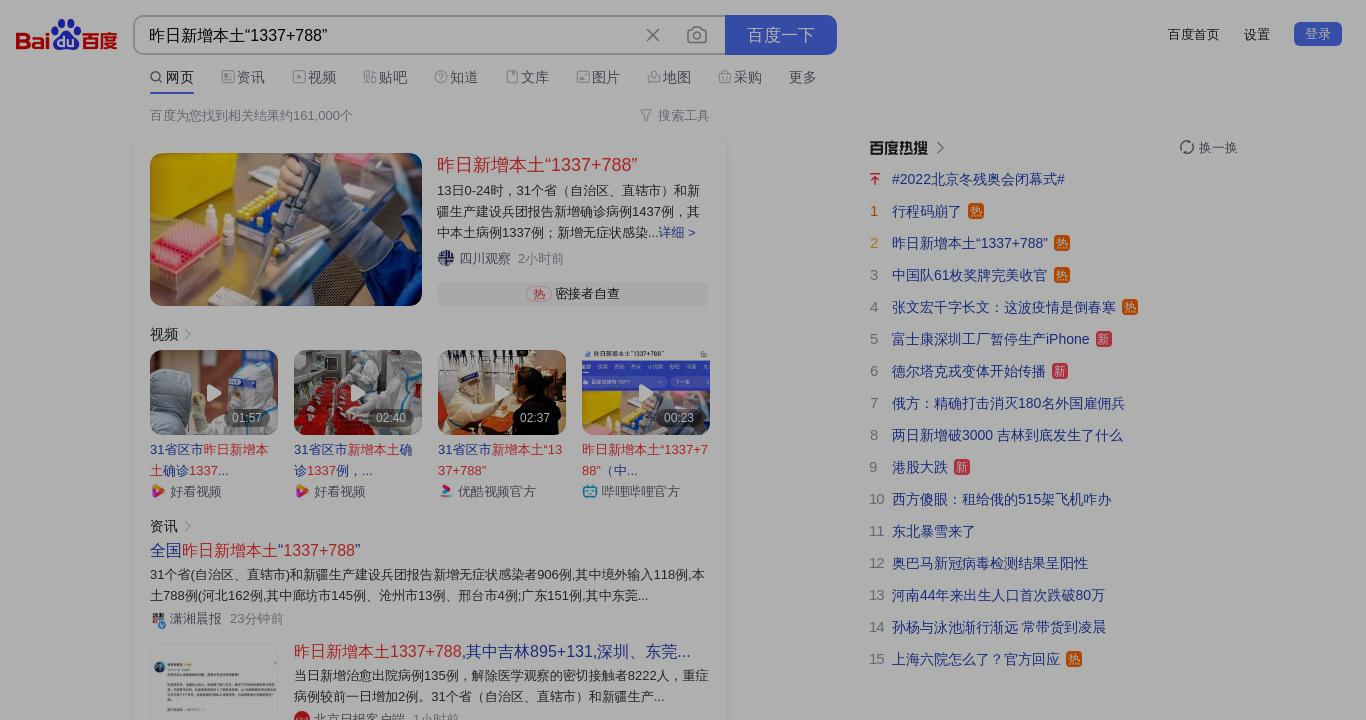Play the 00:23 video thumbnail
This screenshot has width=1366, height=720.
coord(646,392)
